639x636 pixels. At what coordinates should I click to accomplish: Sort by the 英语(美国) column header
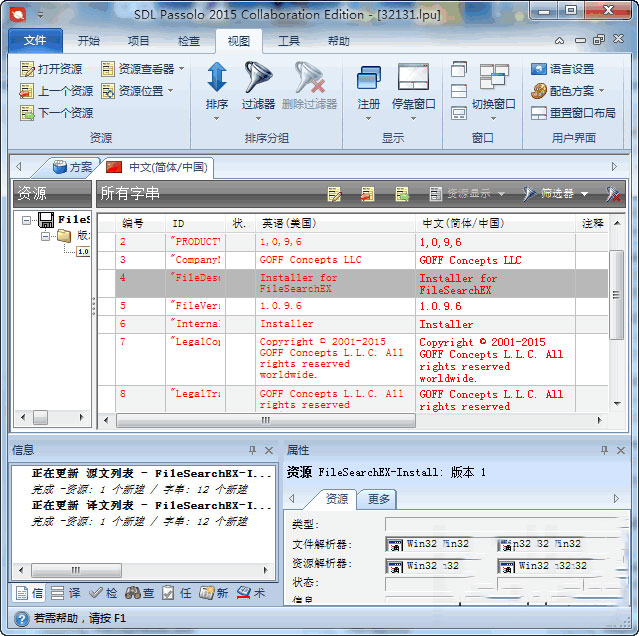coord(335,223)
